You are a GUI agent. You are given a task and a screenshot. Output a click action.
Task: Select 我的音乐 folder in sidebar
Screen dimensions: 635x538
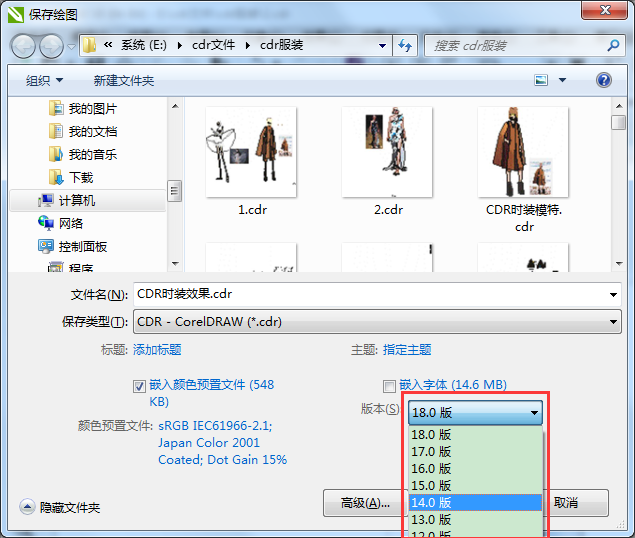click(83, 154)
